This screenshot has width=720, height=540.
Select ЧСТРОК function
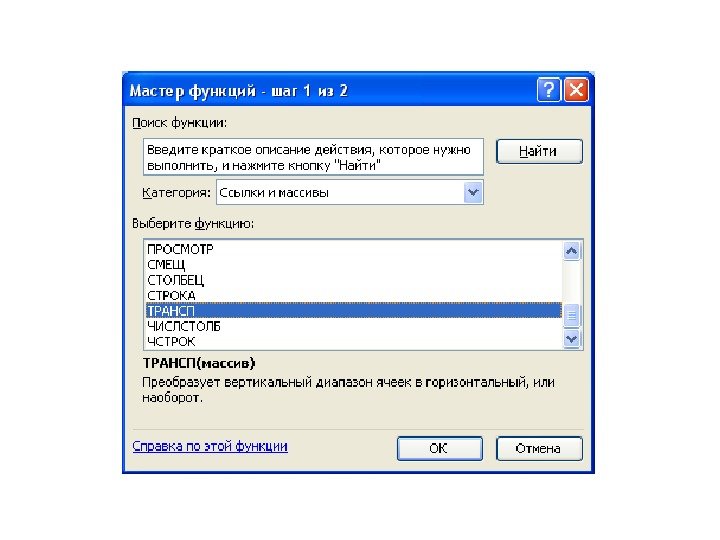tap(354, 342)
